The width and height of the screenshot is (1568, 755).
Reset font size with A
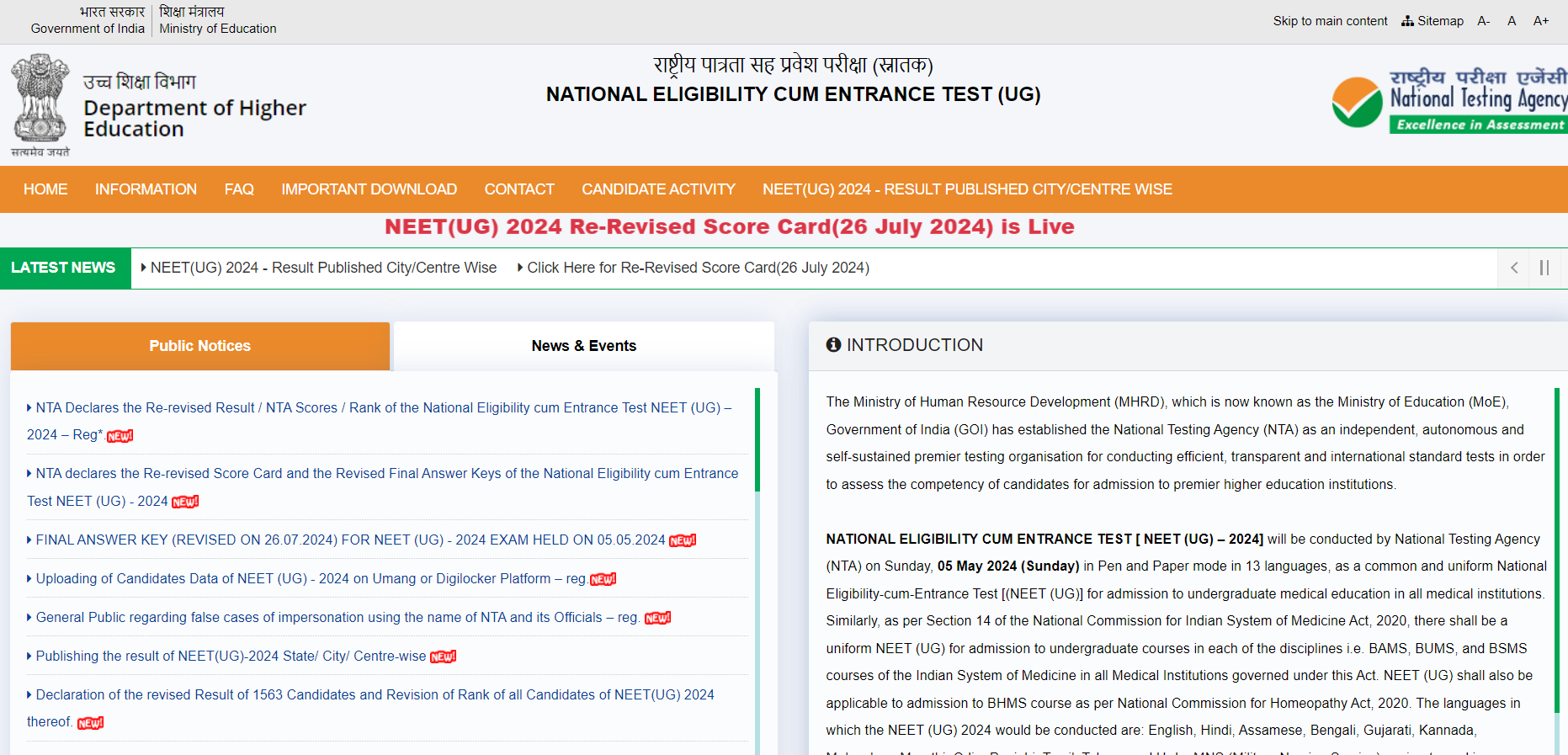click(x=1512, y=21)
